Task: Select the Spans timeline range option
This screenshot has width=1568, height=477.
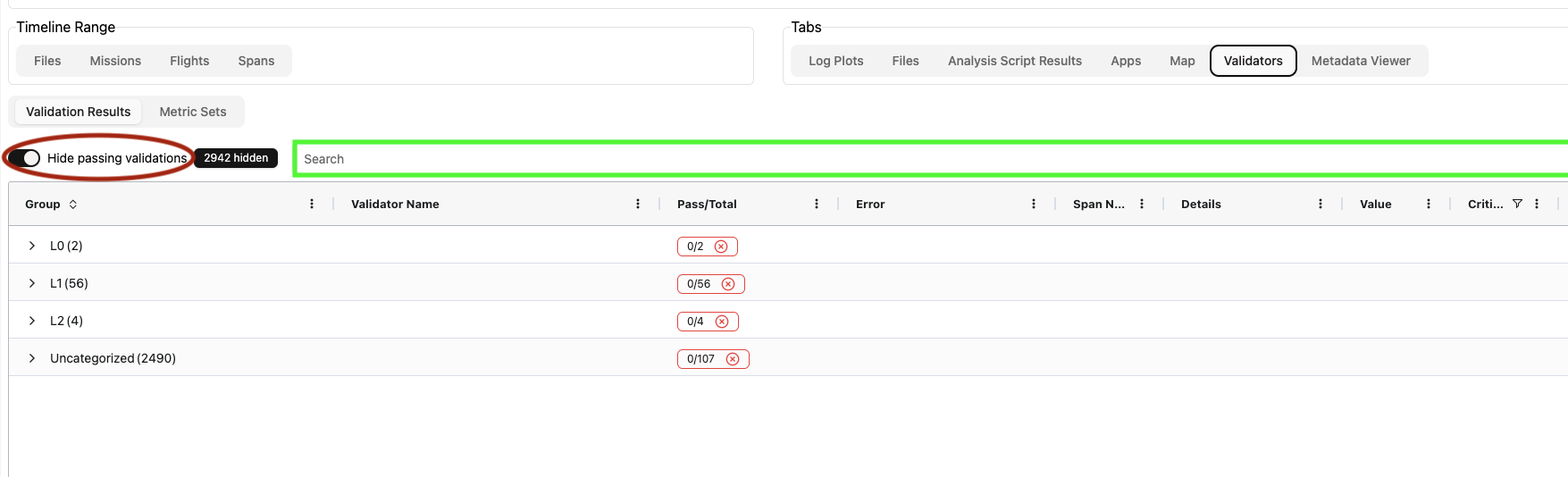Action: pyautogui.click(x=256, y=61)
